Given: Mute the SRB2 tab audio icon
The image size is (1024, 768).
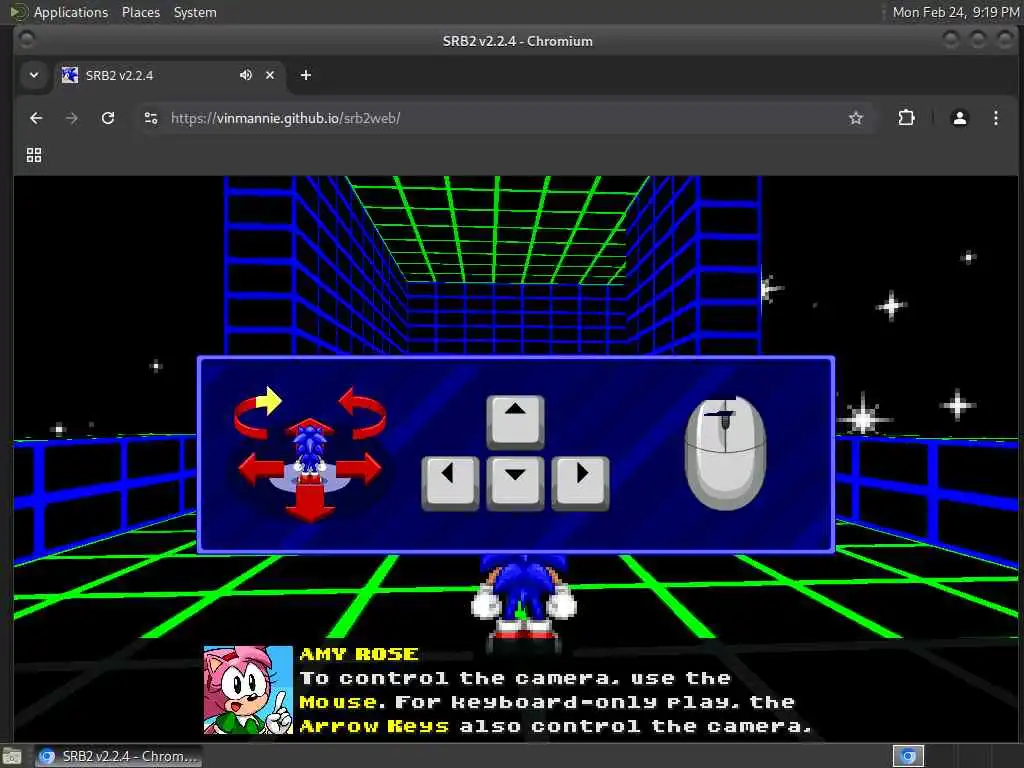Looking at the screenshot, I should click(246, 75).
